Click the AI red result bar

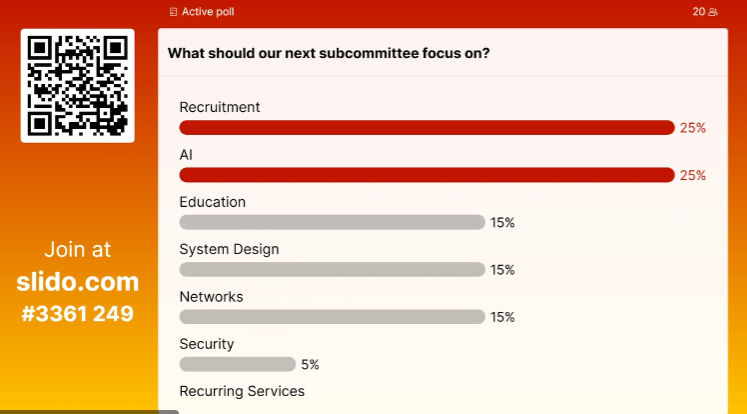tap(427, 175)
